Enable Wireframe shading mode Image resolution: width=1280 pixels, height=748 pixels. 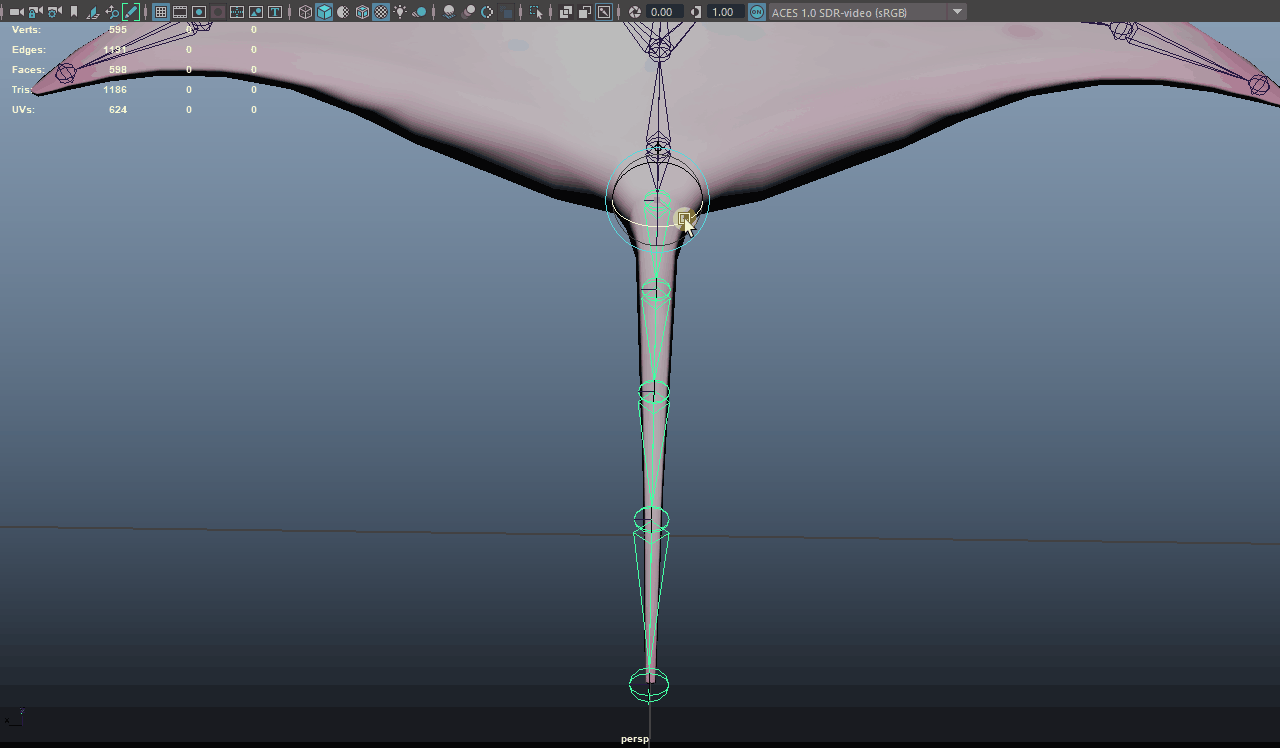[x=306, y=12]
